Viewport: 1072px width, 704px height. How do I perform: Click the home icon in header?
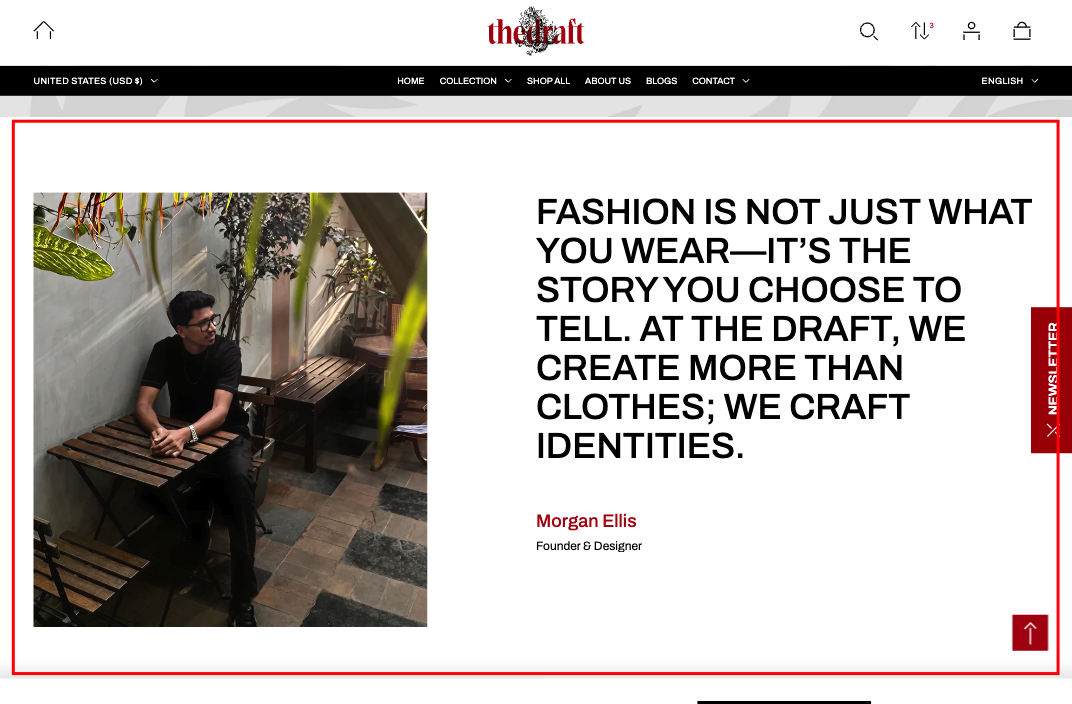44,31
